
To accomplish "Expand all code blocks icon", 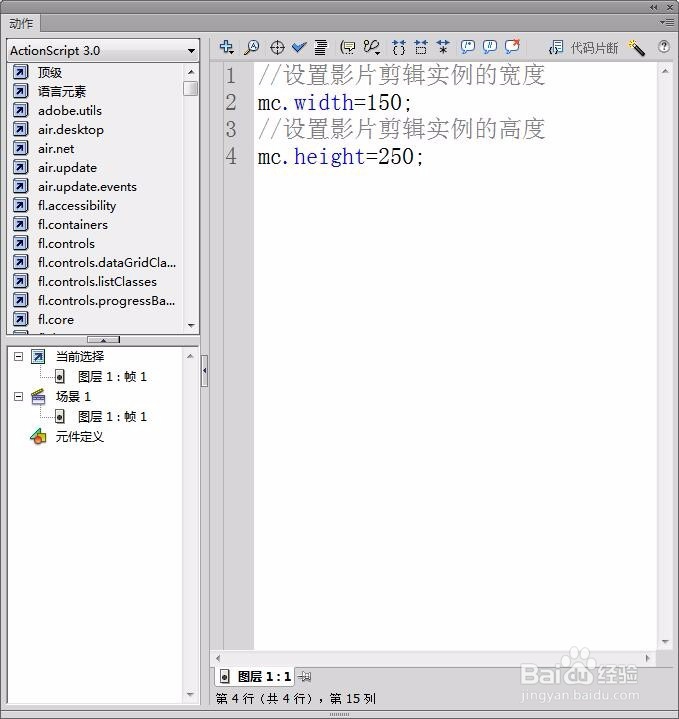I will pos(443,47).
